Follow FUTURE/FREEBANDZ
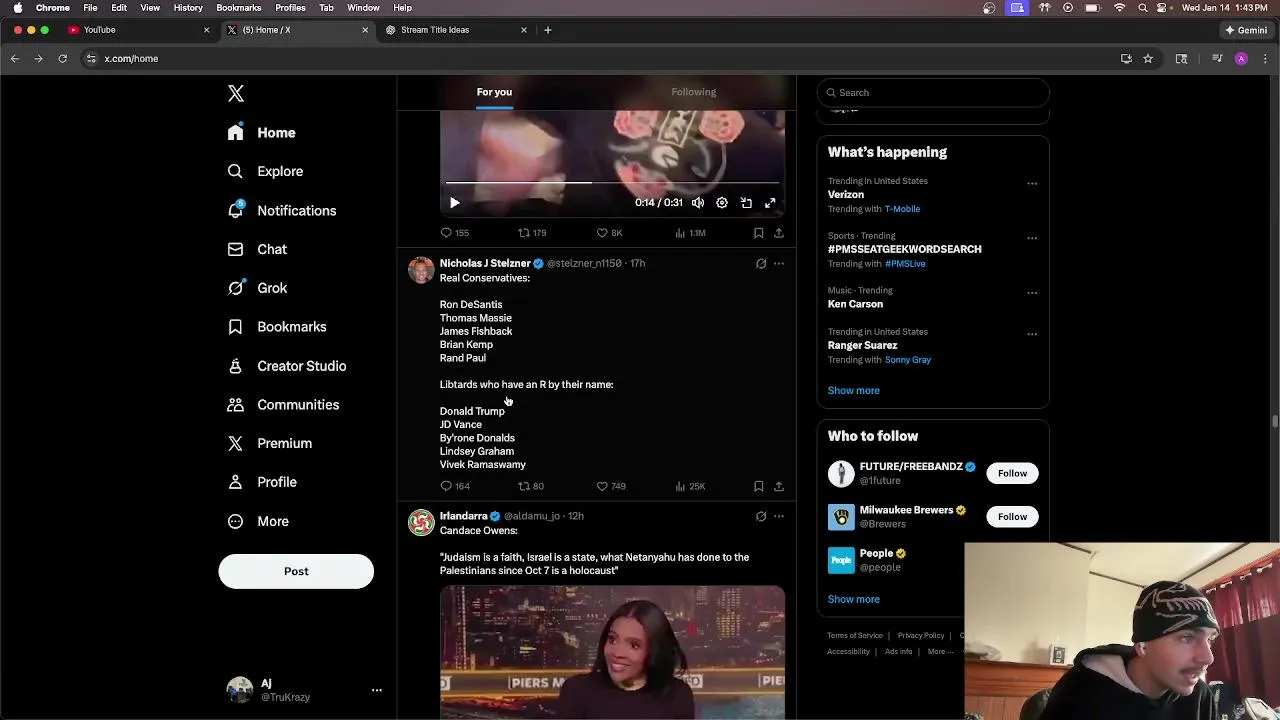 tap(1012, 473)
